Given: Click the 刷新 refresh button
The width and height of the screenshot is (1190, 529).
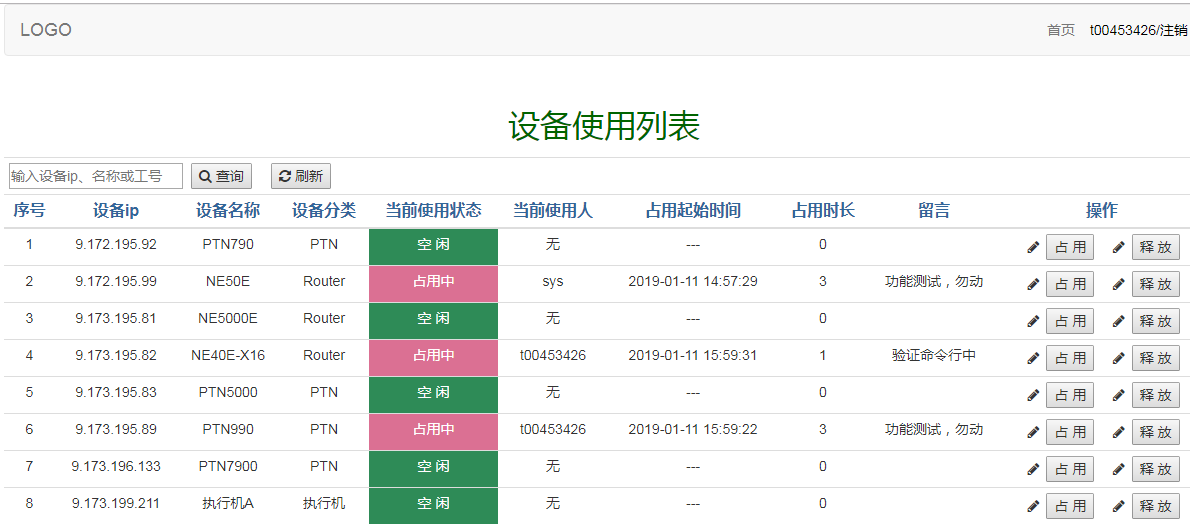Looking at the screenshot, I should coord(301,176).
